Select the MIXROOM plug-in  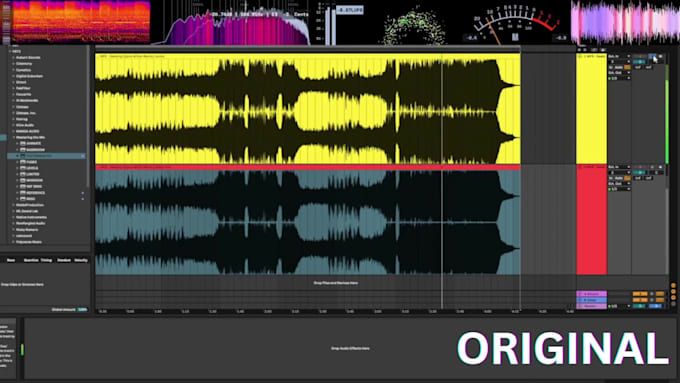coord(35,180)
